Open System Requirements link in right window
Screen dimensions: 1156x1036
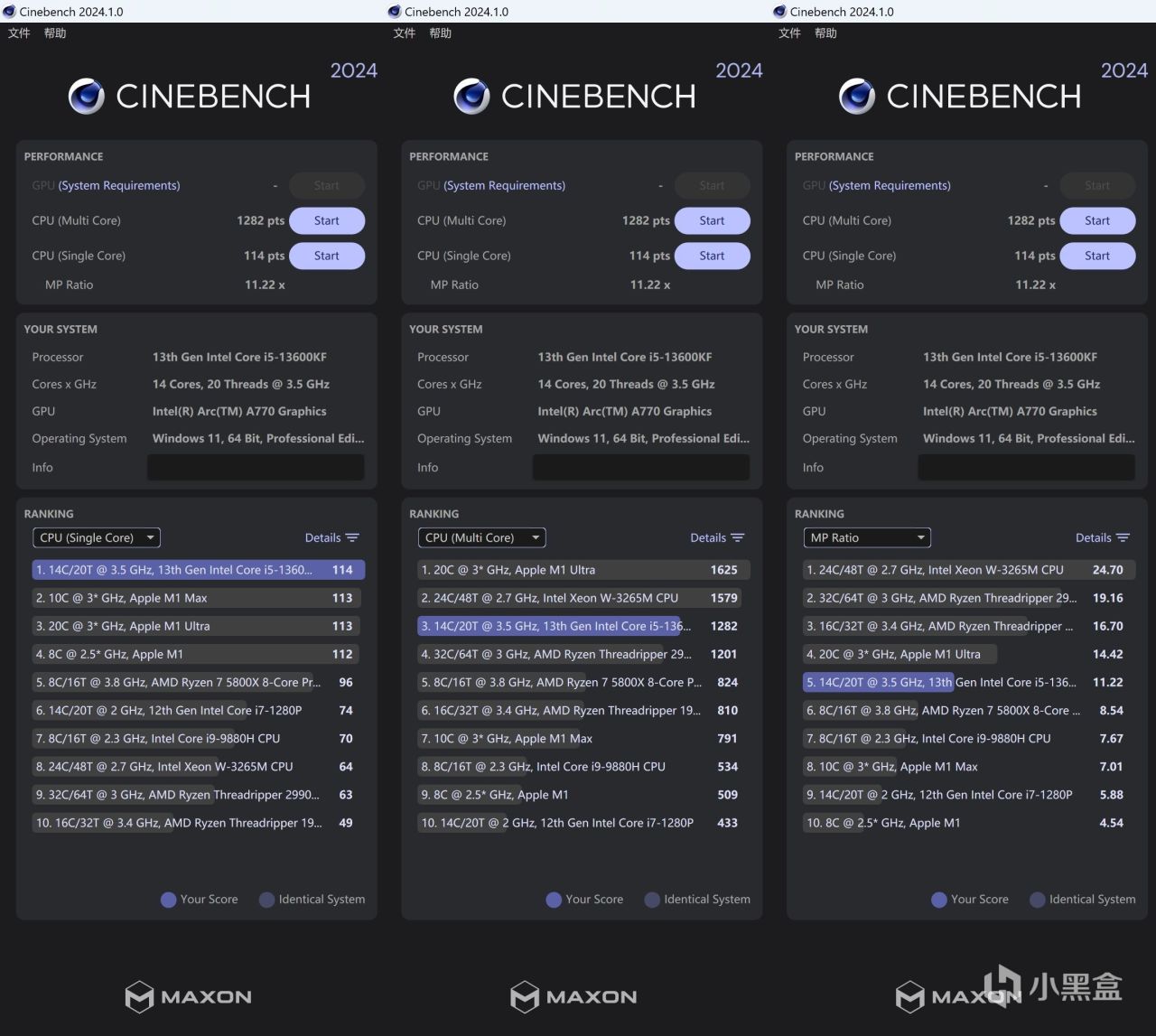(890, 185)
